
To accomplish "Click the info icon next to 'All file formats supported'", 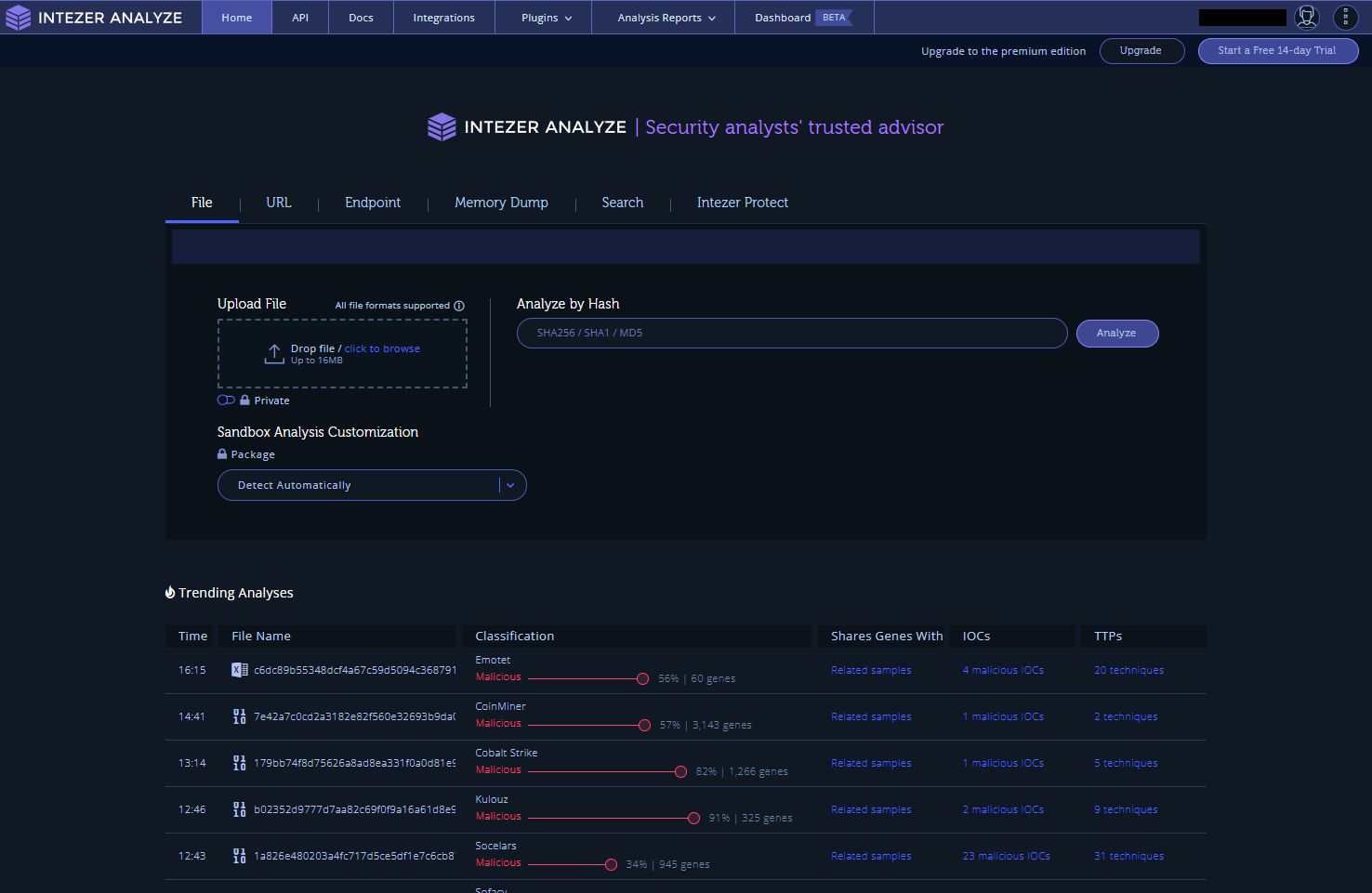I will [x=458, y=305].
